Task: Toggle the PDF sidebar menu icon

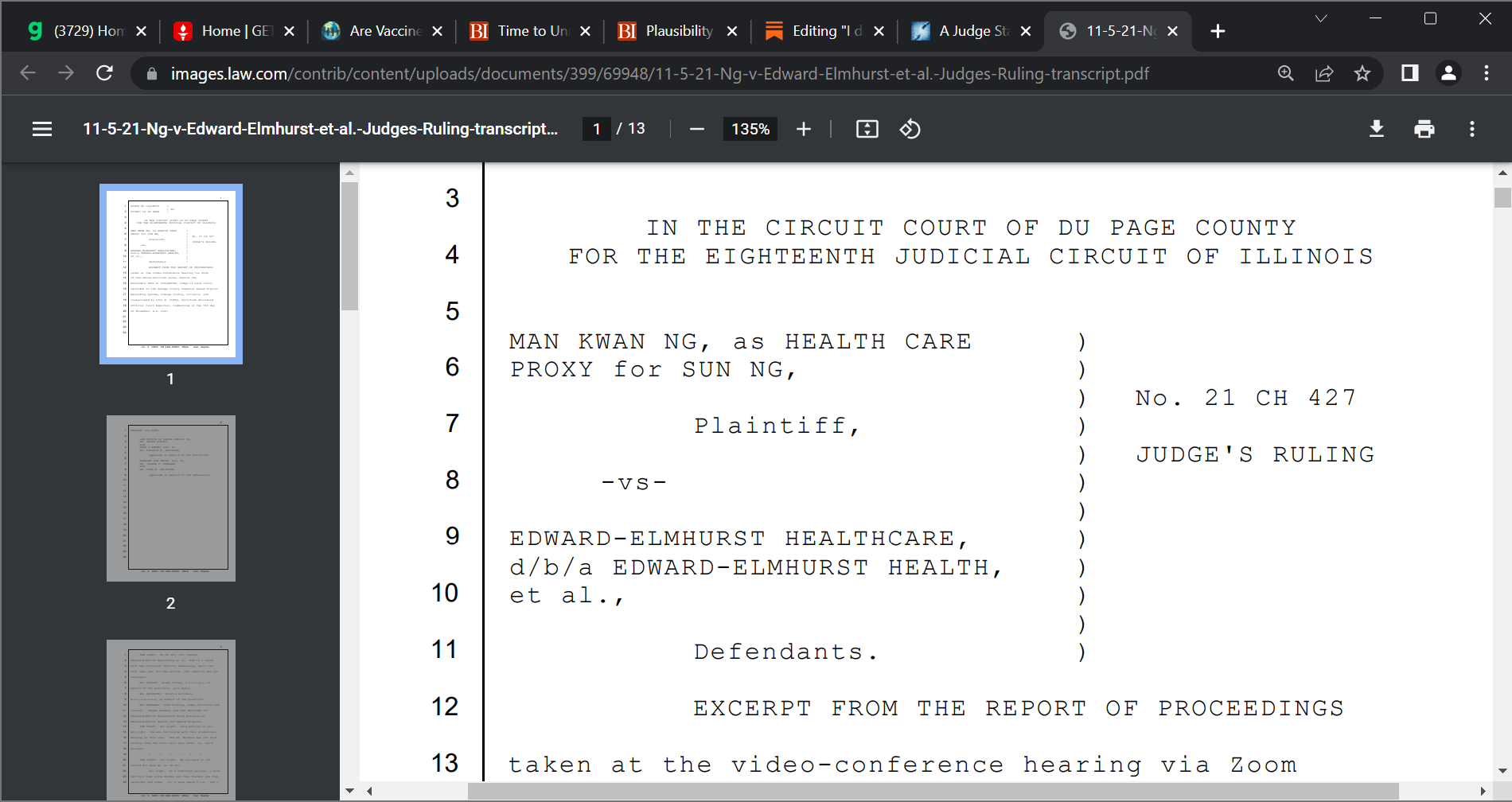Action: point(42,129)
